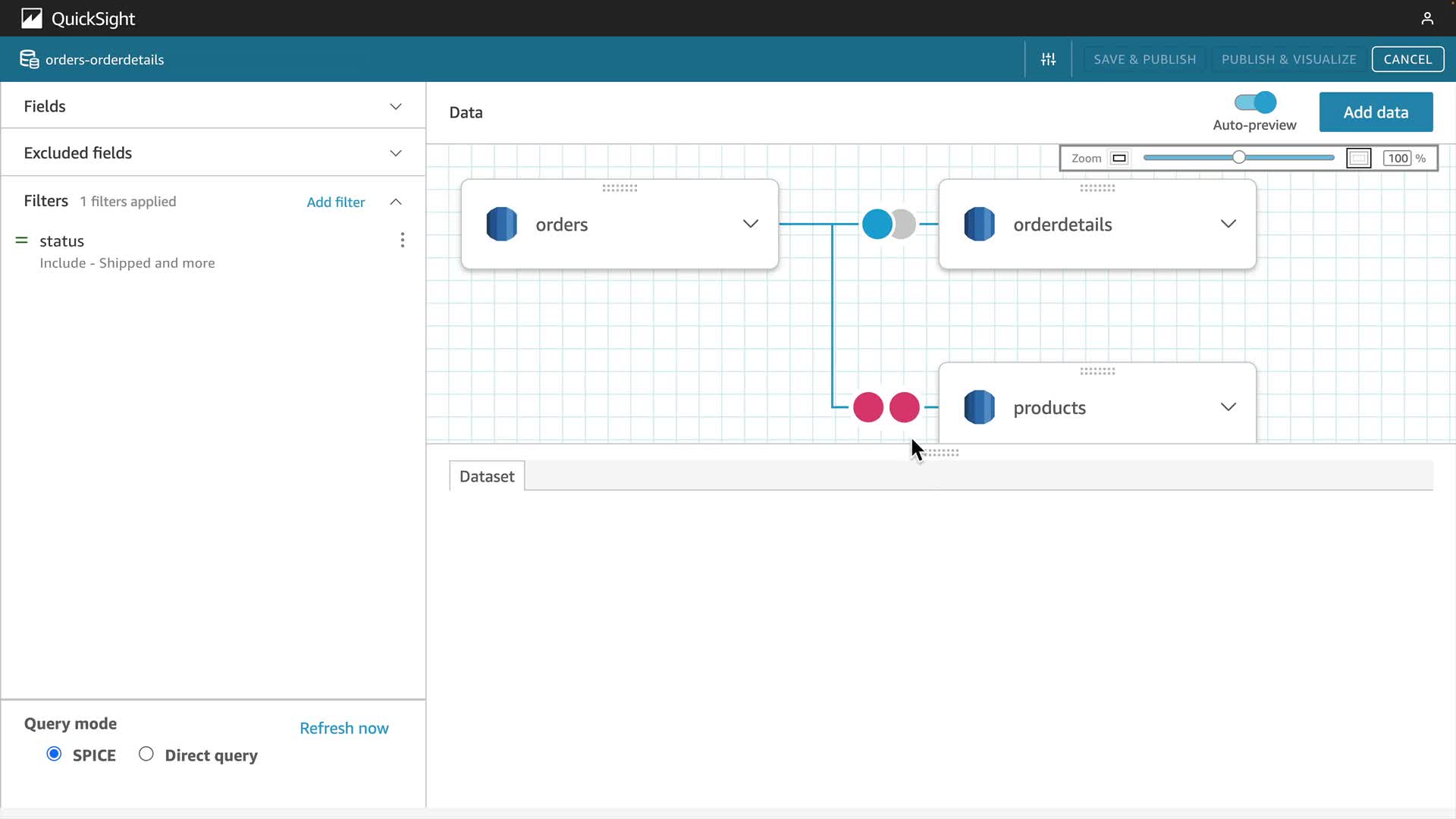Click the zoom out fit icon
This screenshot has width=1456, height=819.
click(x=1119, y=158)
